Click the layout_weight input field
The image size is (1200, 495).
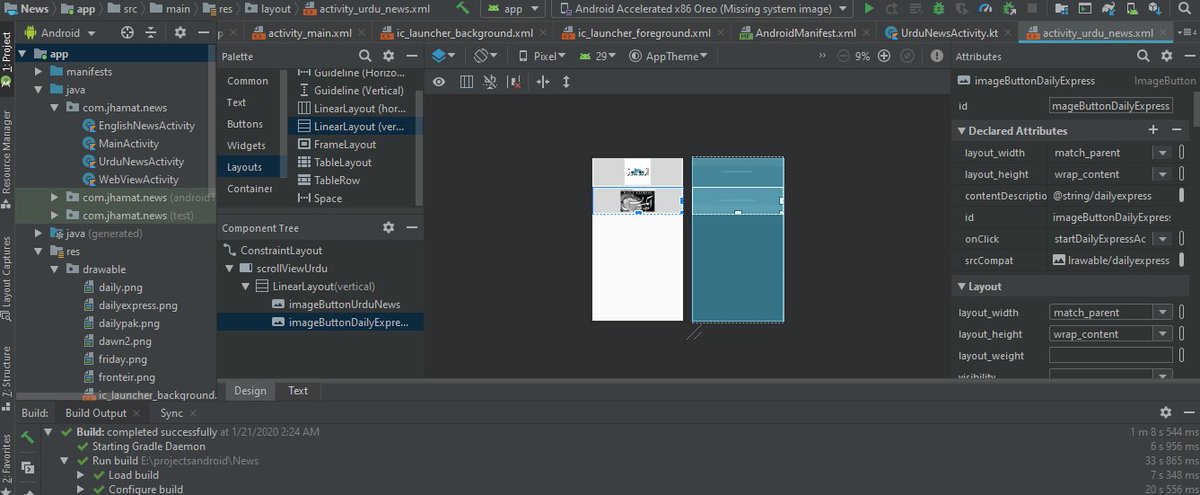(1111, 355)
